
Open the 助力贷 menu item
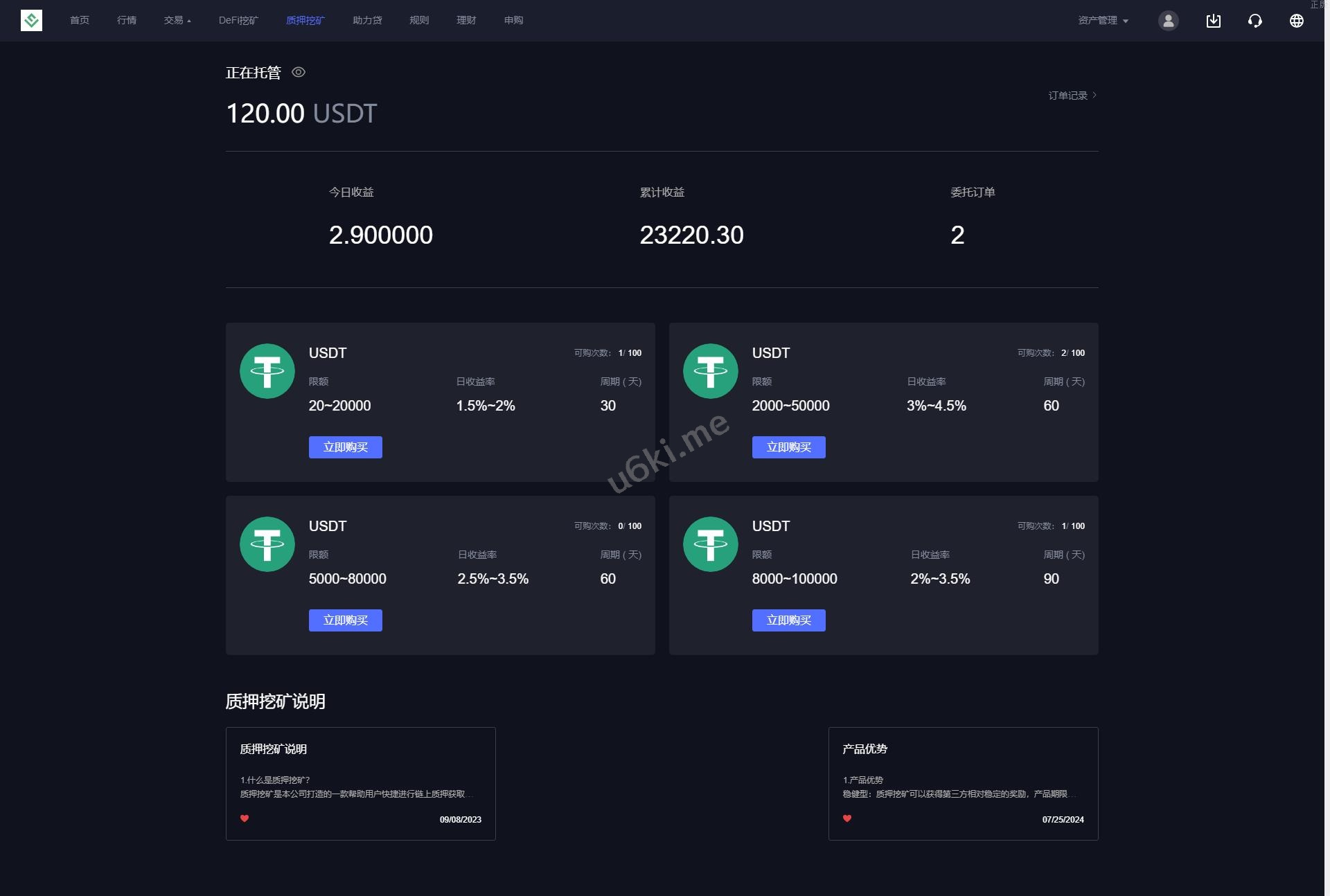tap(367, 20)
